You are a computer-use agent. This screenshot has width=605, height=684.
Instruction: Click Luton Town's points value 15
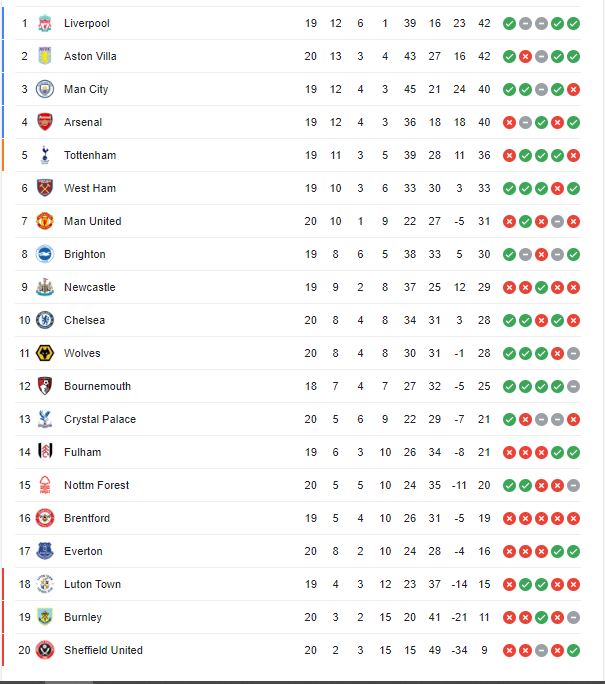pyautogui.click(x=484, y=584)
